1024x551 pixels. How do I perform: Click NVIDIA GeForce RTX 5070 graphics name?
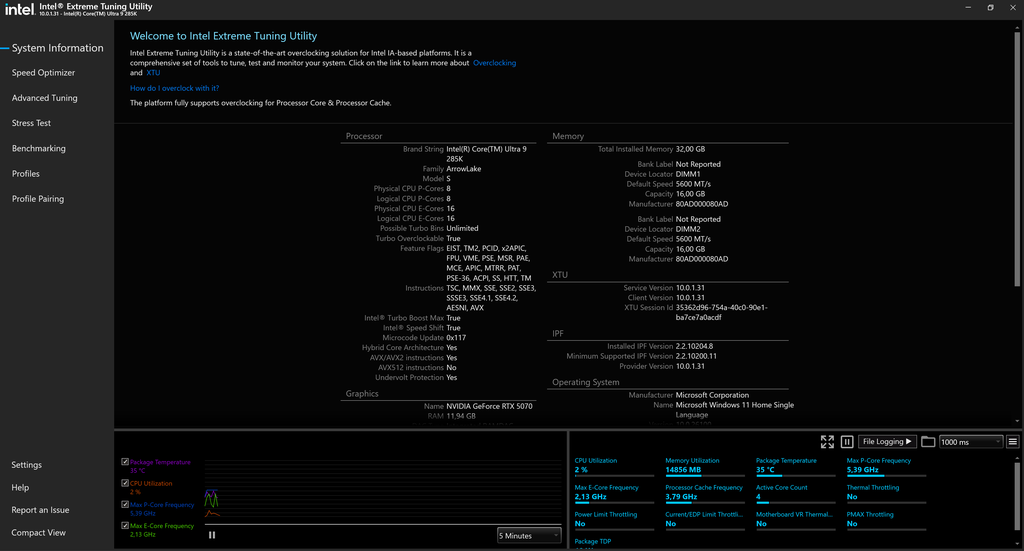489,406
